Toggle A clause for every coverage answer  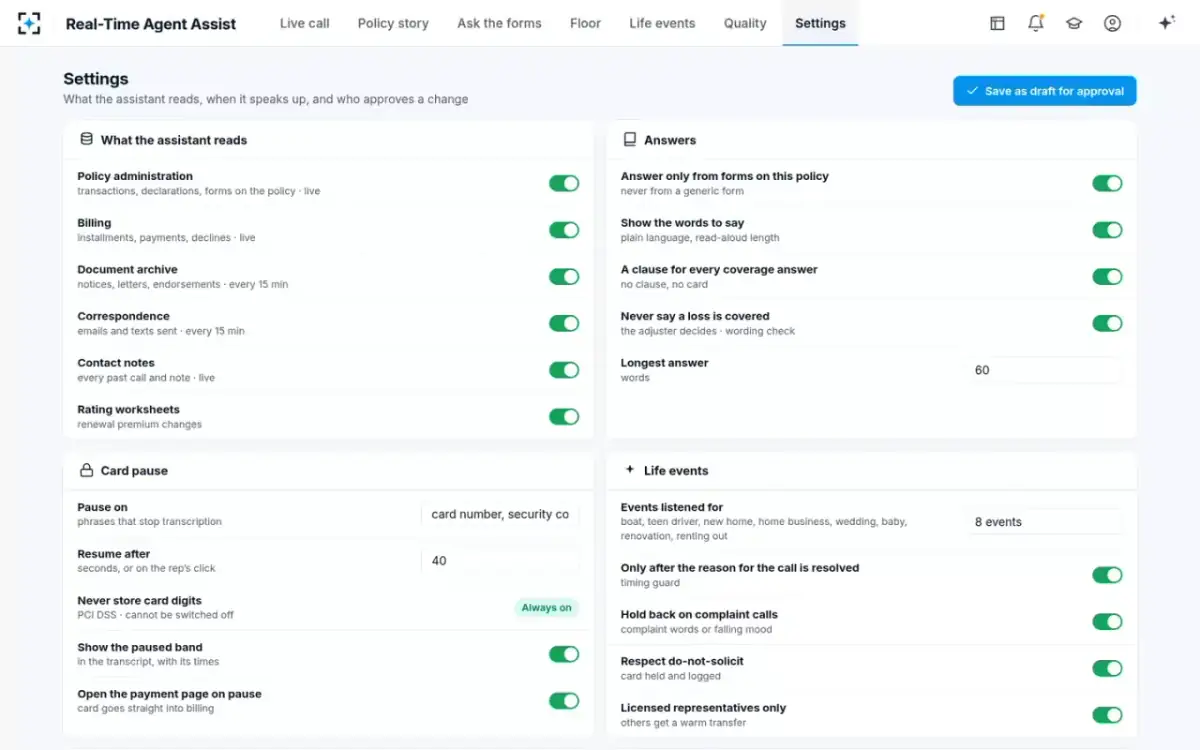(1107, 276)
